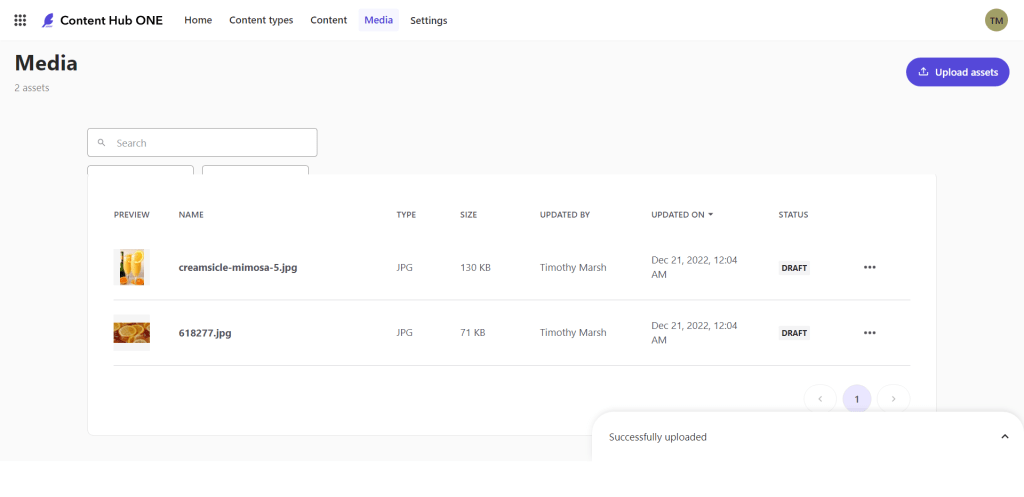The height and width of the screenshot is (497, 1024).
Task: Open actions menu for 618277.jpg
Action: tap(869, 333)
